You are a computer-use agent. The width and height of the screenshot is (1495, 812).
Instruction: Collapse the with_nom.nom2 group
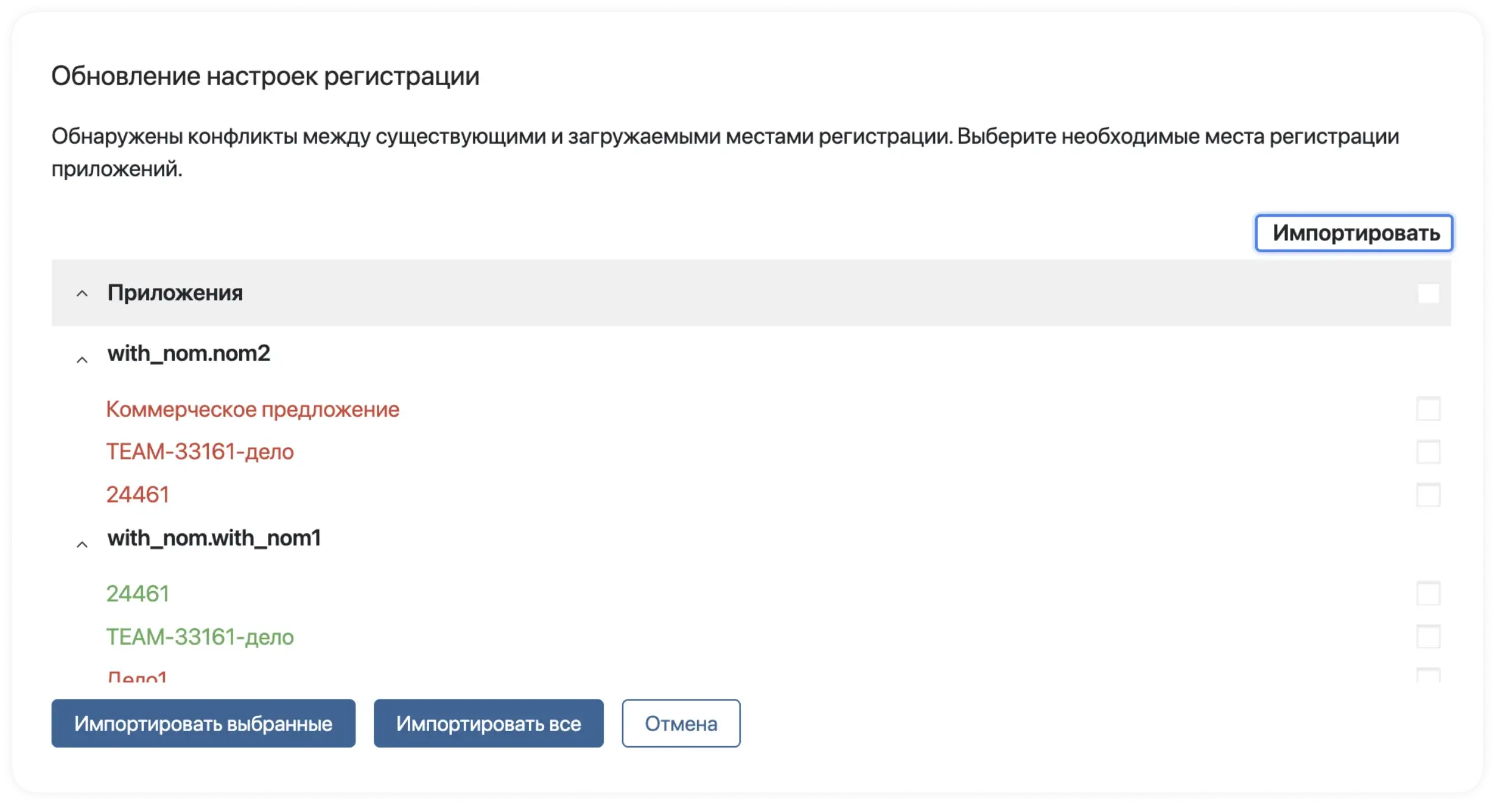point(82,360)
